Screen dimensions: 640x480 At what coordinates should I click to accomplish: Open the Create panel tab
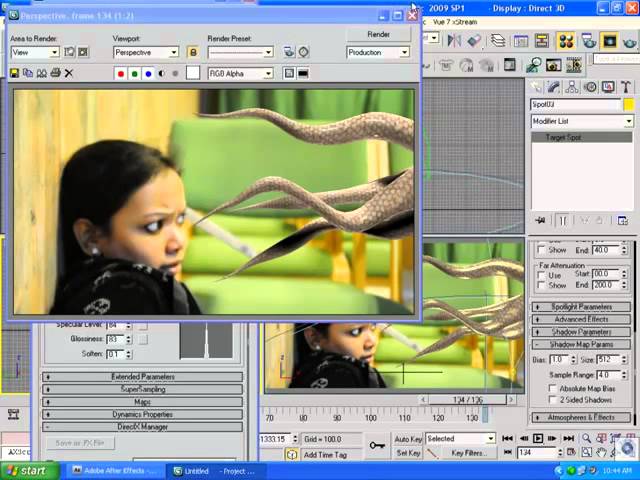(536, 86)
